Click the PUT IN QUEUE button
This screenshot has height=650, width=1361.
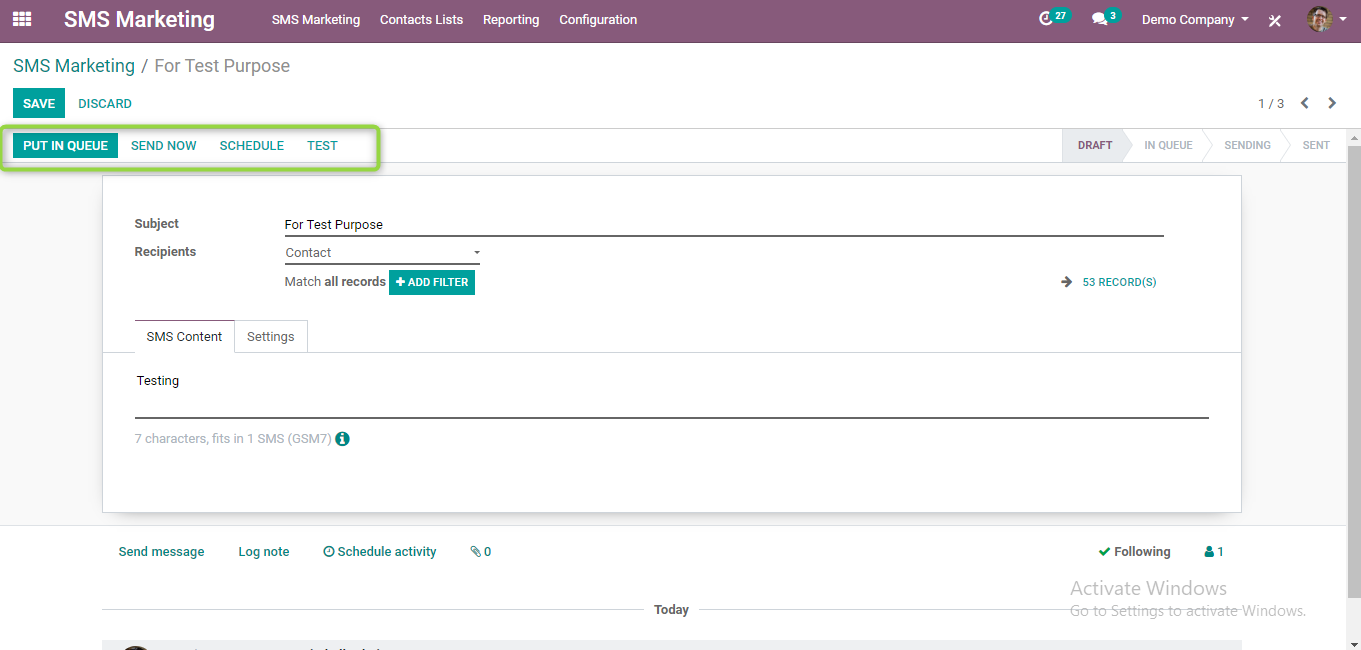65,145
